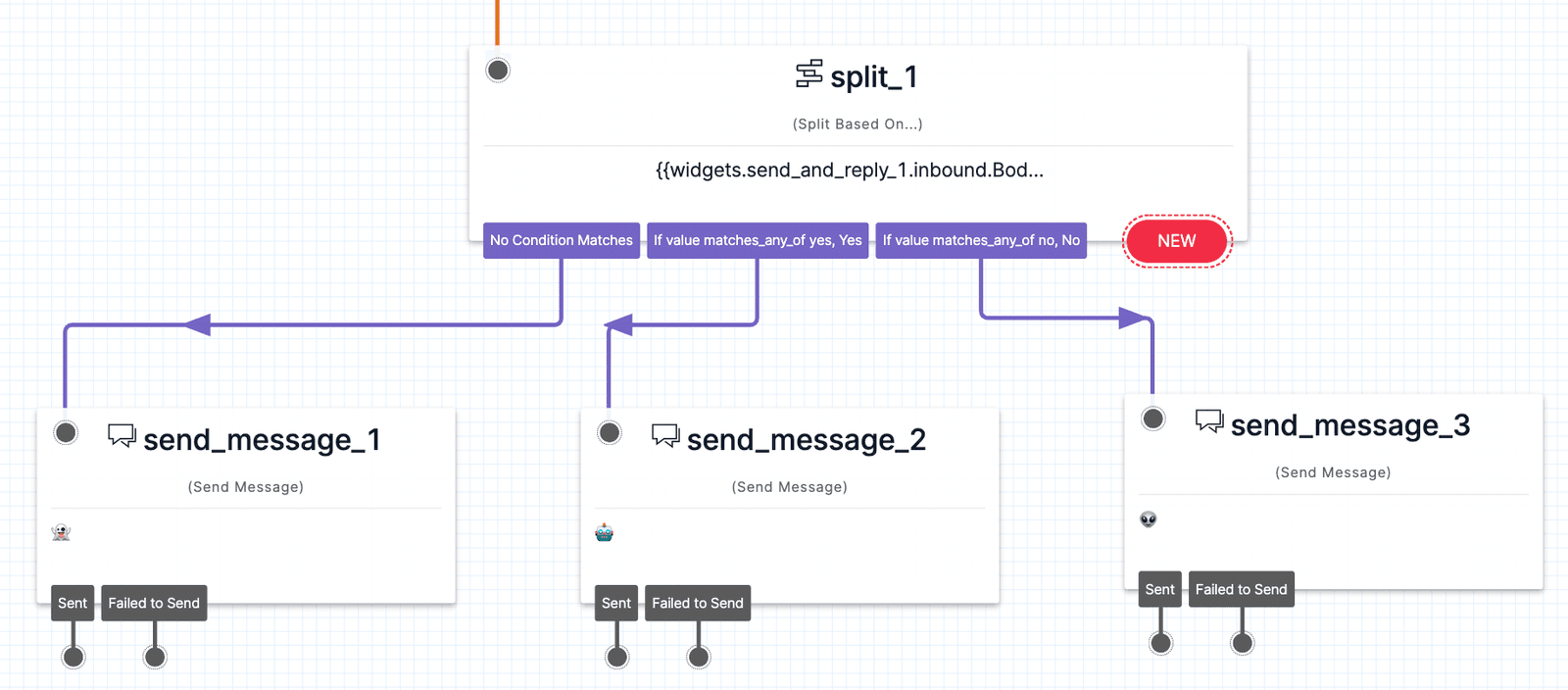Click the split_1 widget split icon
The width and height of the screenshot is (1568, 690).
[x=808, y=74]
